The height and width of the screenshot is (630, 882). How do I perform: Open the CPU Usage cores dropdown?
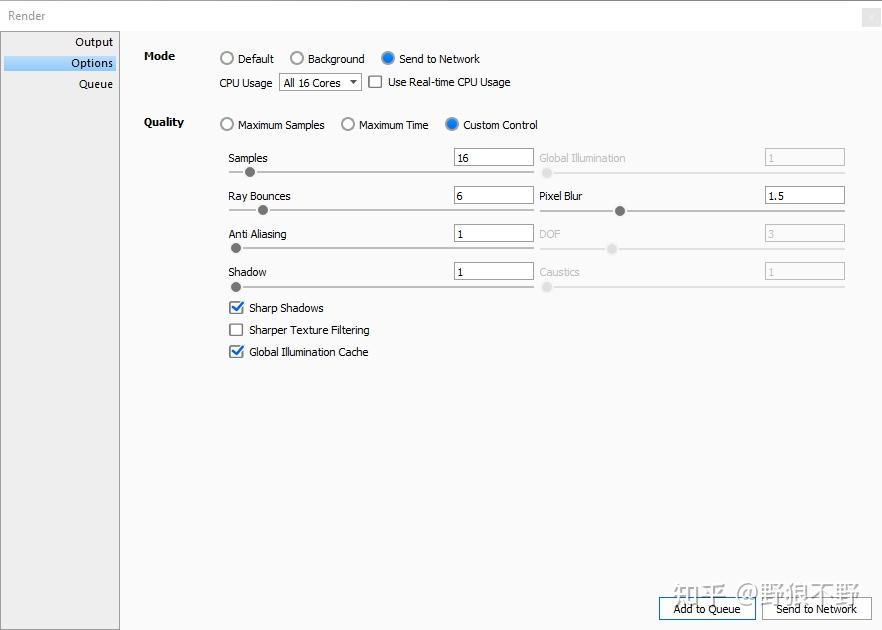pos(320,83)
